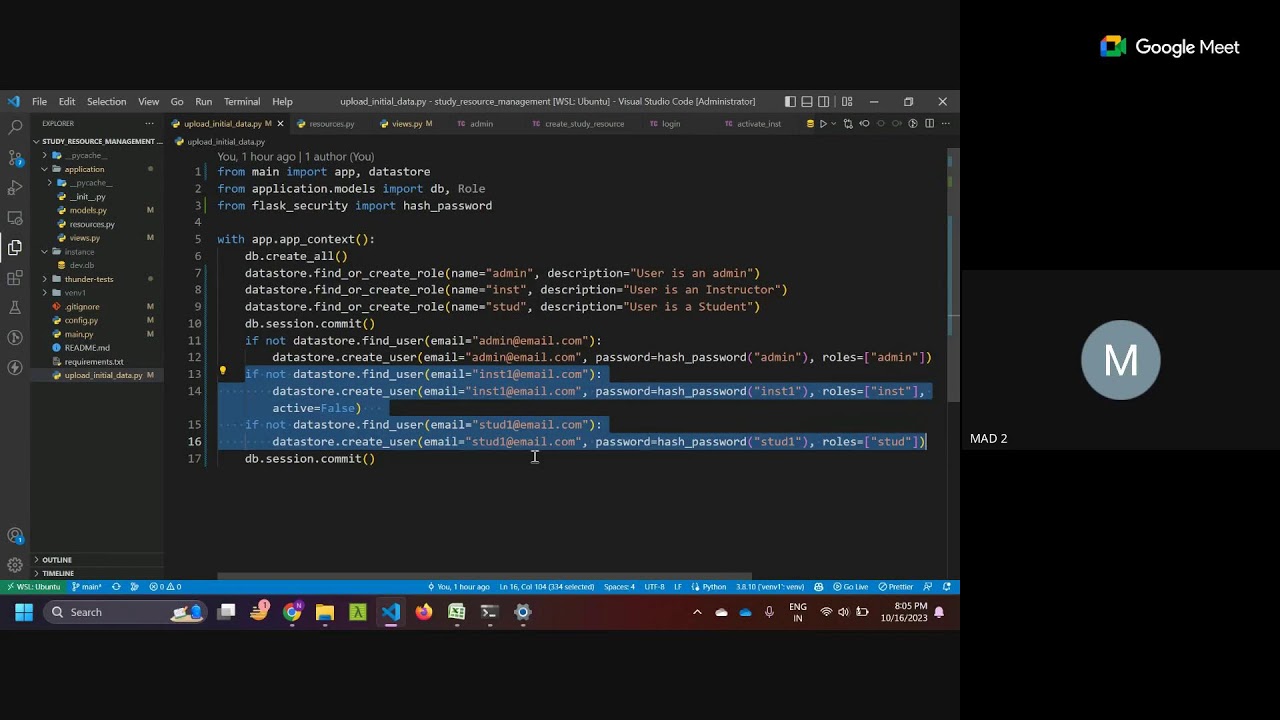This screenshot has height=720, width=1280.
Task: Click the lightbulb code action on line 13
Action: [222, 372]
